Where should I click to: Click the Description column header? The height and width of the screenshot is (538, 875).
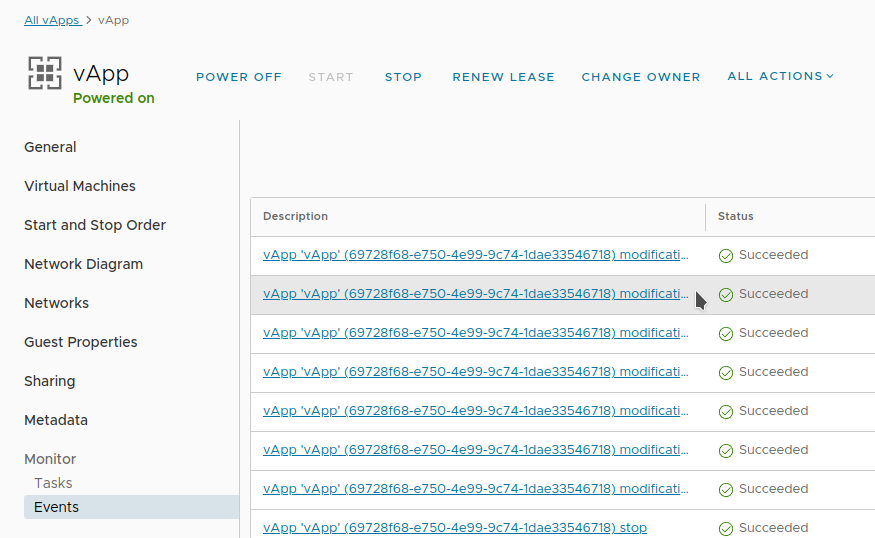[295, 216]
